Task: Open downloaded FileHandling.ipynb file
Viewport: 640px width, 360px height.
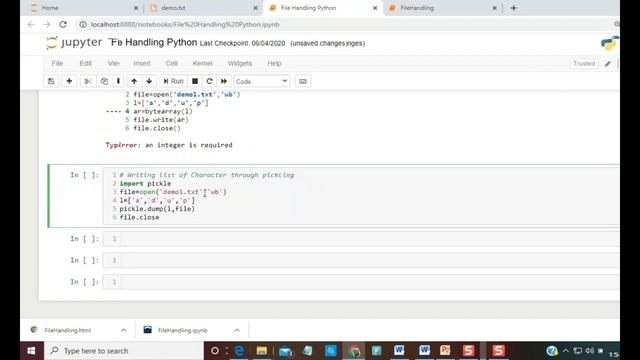Action: pos(182,330)
